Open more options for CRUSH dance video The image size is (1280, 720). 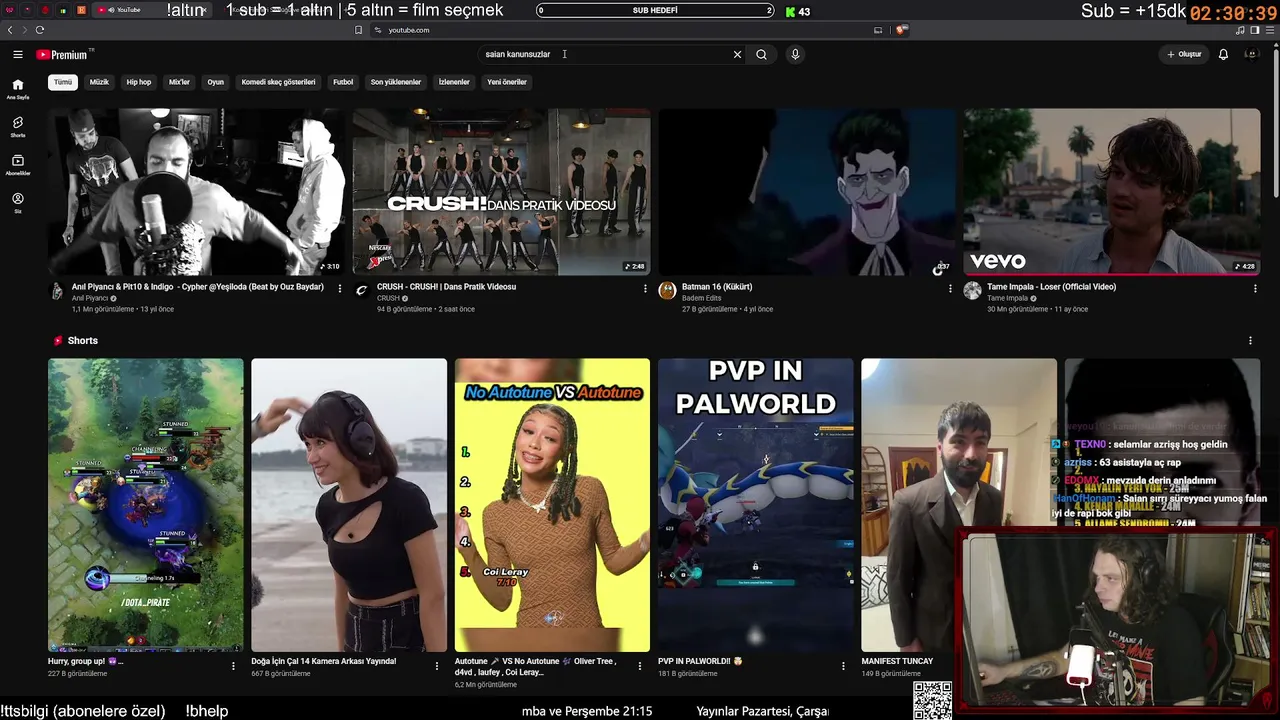tap(645, 289)
